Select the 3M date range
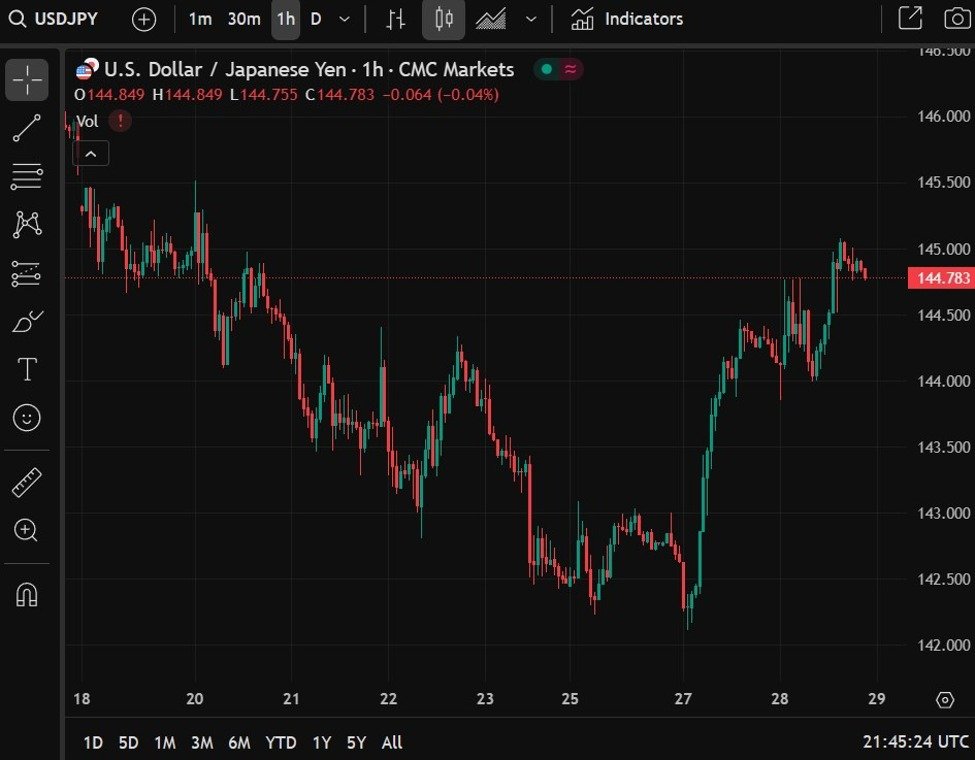975x760 pixels. tap(202, 742)
